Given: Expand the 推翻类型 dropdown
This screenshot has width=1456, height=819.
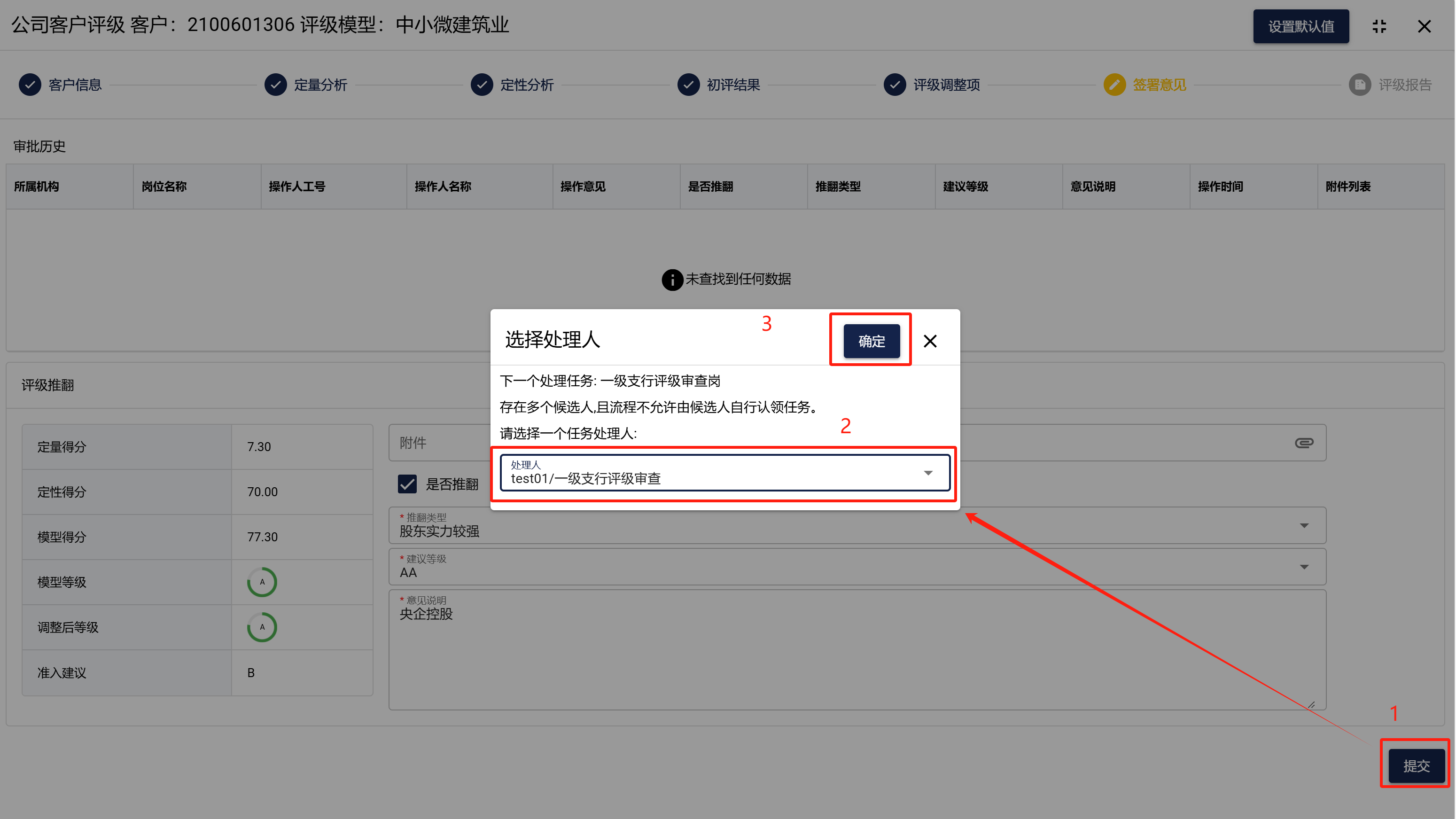Looking at the screenshot, I should coord(1303,526).
